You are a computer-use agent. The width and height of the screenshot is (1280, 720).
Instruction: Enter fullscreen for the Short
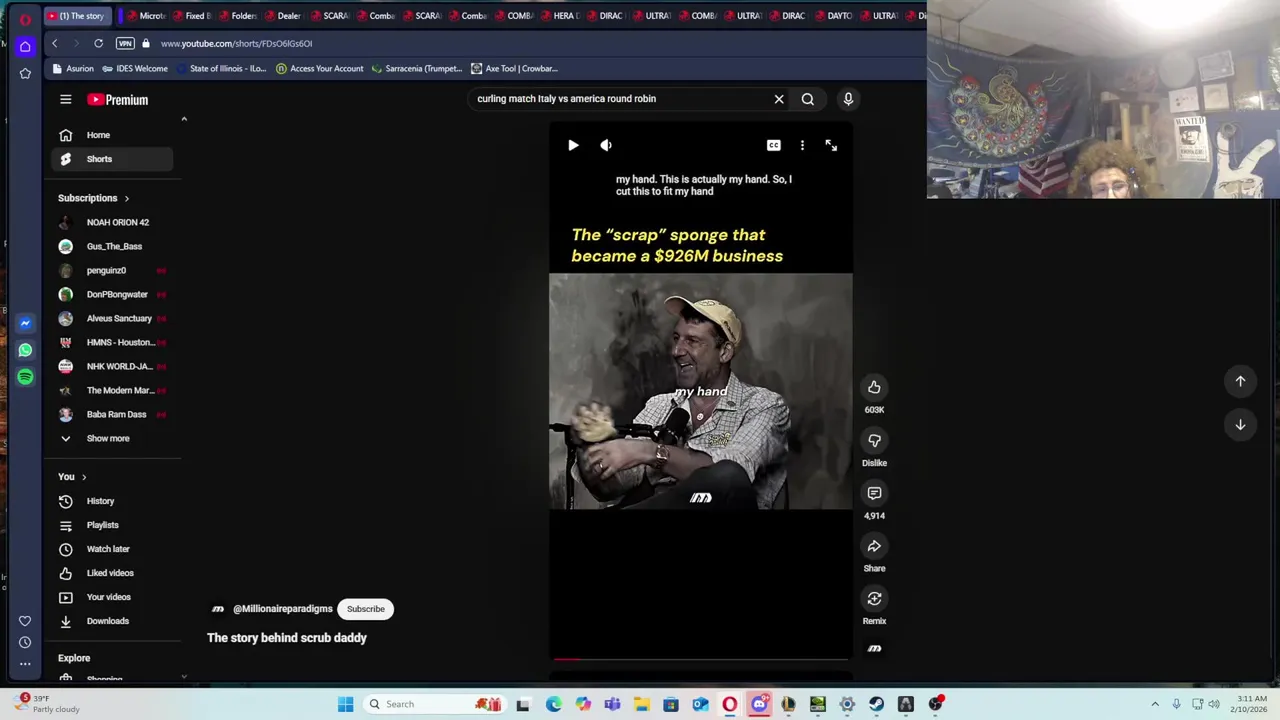tap(831, 145)
